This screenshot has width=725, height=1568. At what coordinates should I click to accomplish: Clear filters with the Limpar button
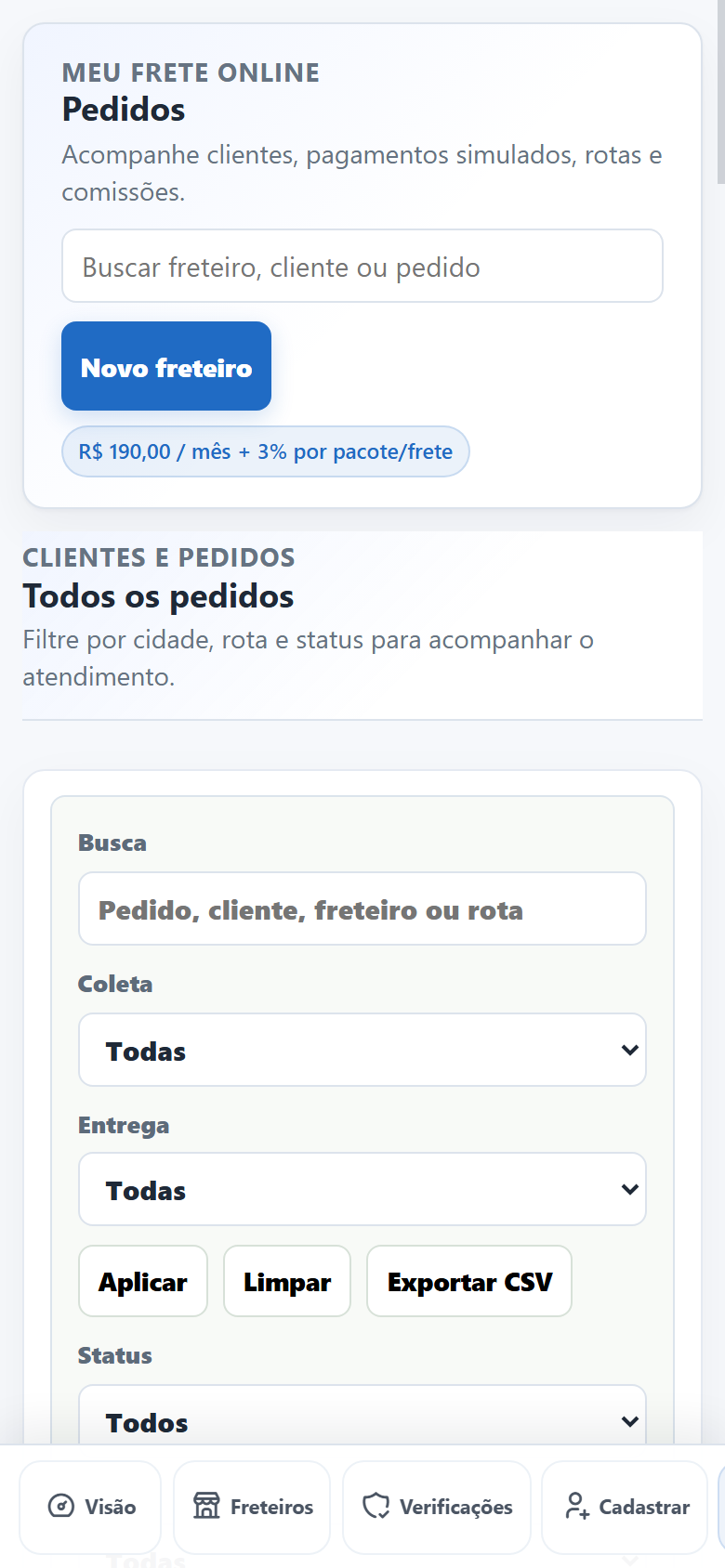pos(287,1281)
